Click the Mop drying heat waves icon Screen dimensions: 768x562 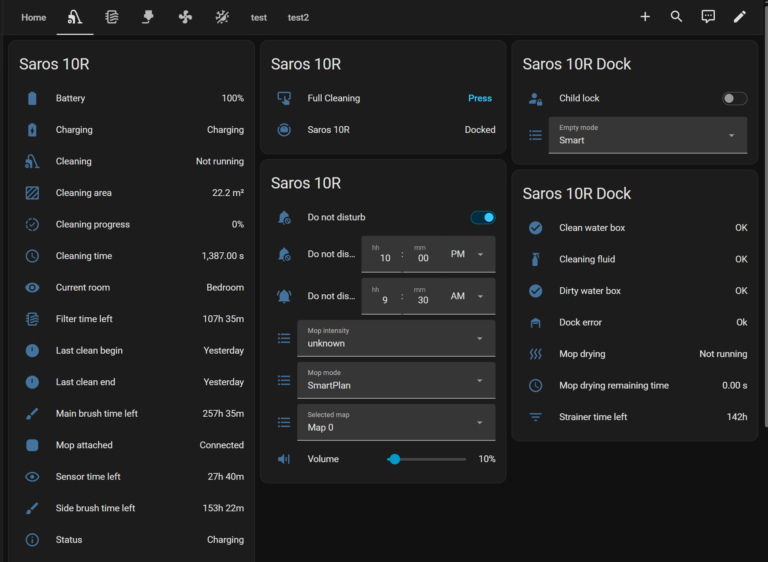click(x=535, y=354)
